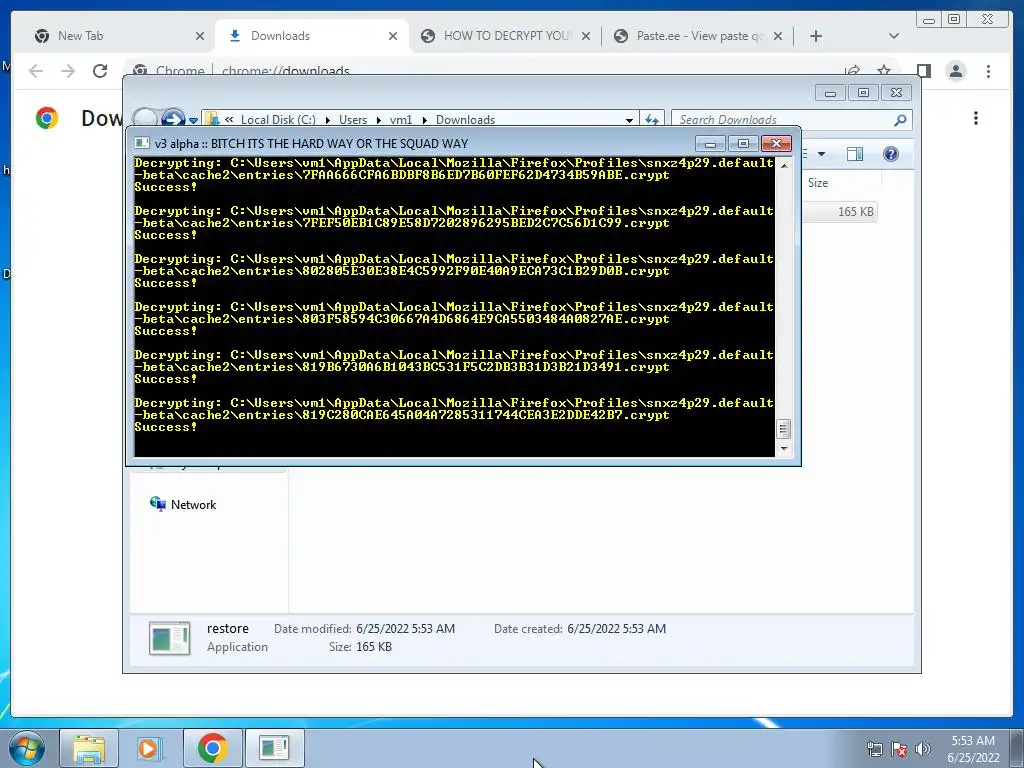Viewport: 1024px width, 768px height.
Task: Open a new Chrome tab with plus button
Action: pyautogui.click(x=816, y=37)
